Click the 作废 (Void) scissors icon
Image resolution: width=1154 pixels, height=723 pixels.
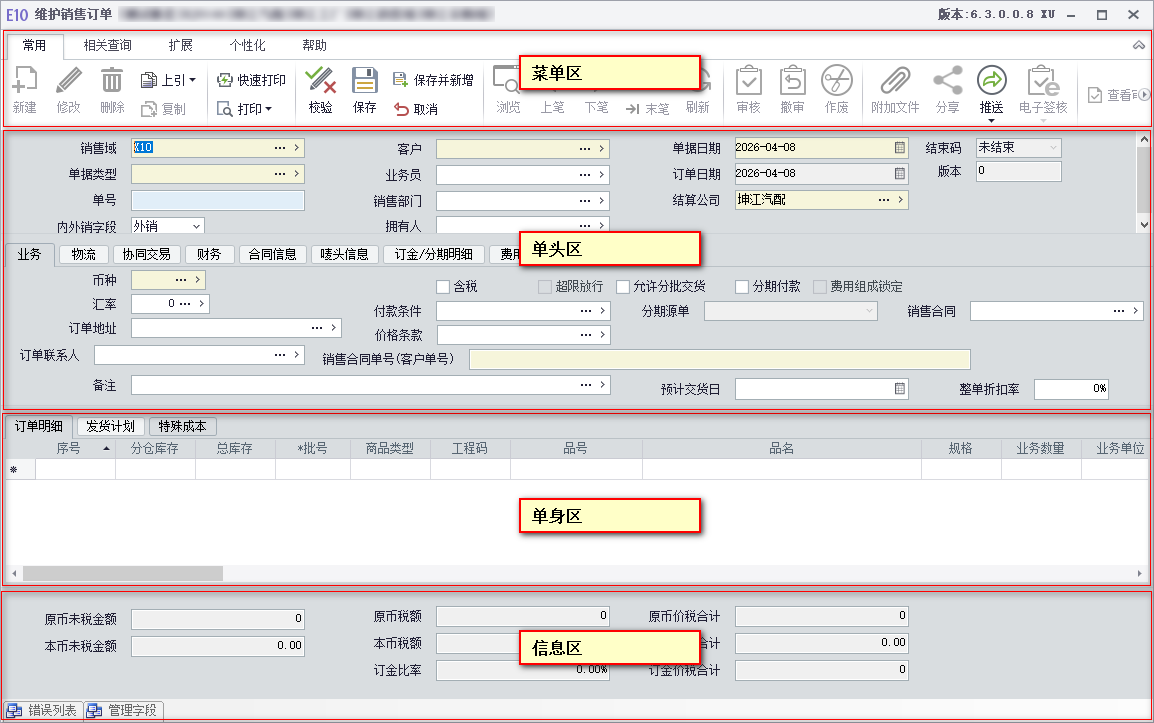pos(836,81)
